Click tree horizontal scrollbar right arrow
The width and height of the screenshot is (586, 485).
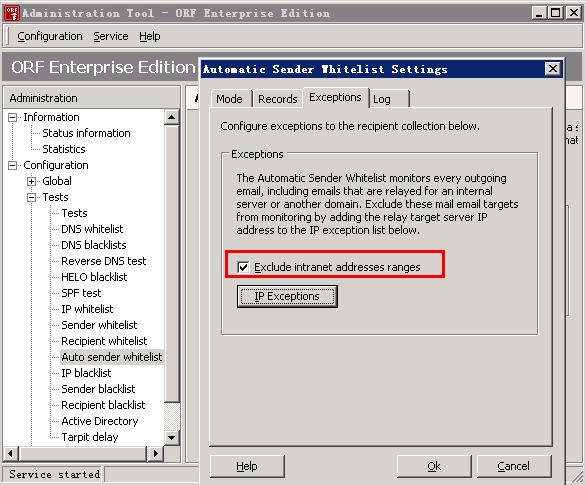pos(155,454)
